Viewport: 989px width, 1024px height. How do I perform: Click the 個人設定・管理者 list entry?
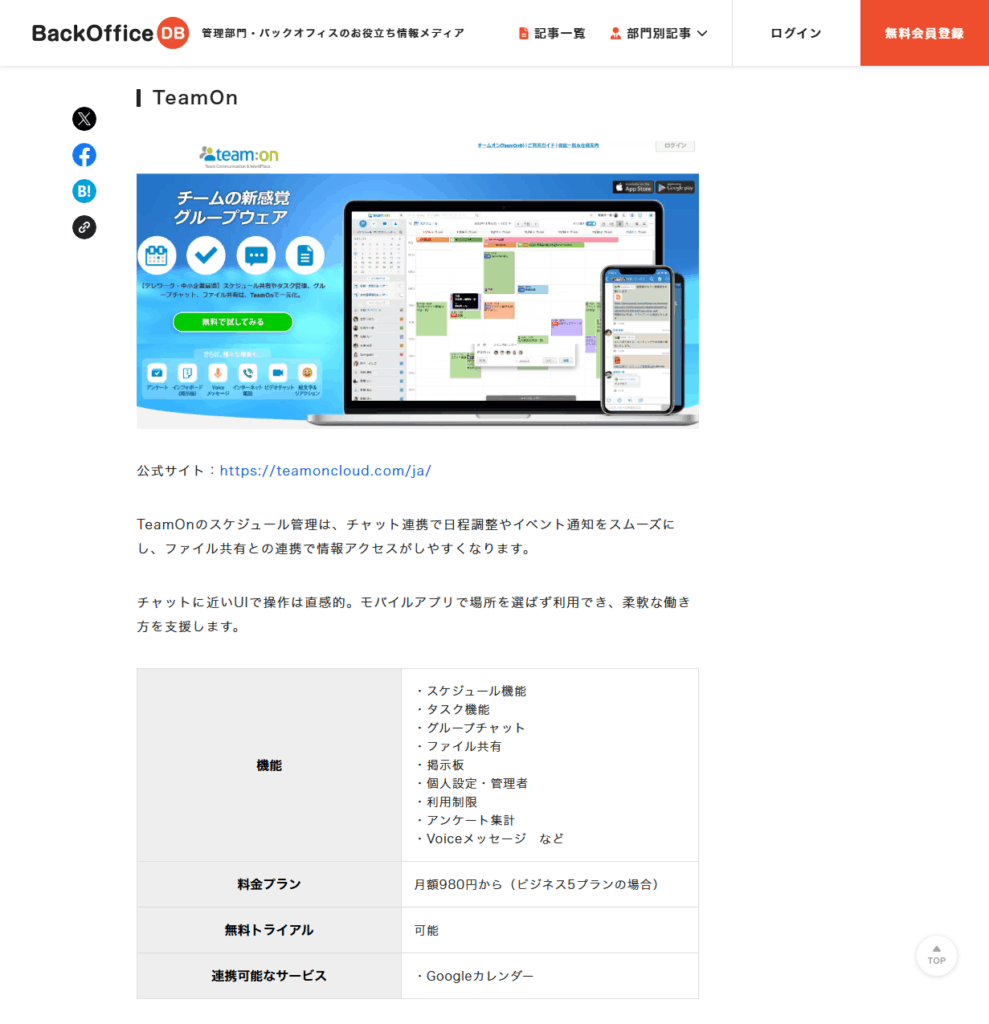pyautogui.click(x=471, y=783)
